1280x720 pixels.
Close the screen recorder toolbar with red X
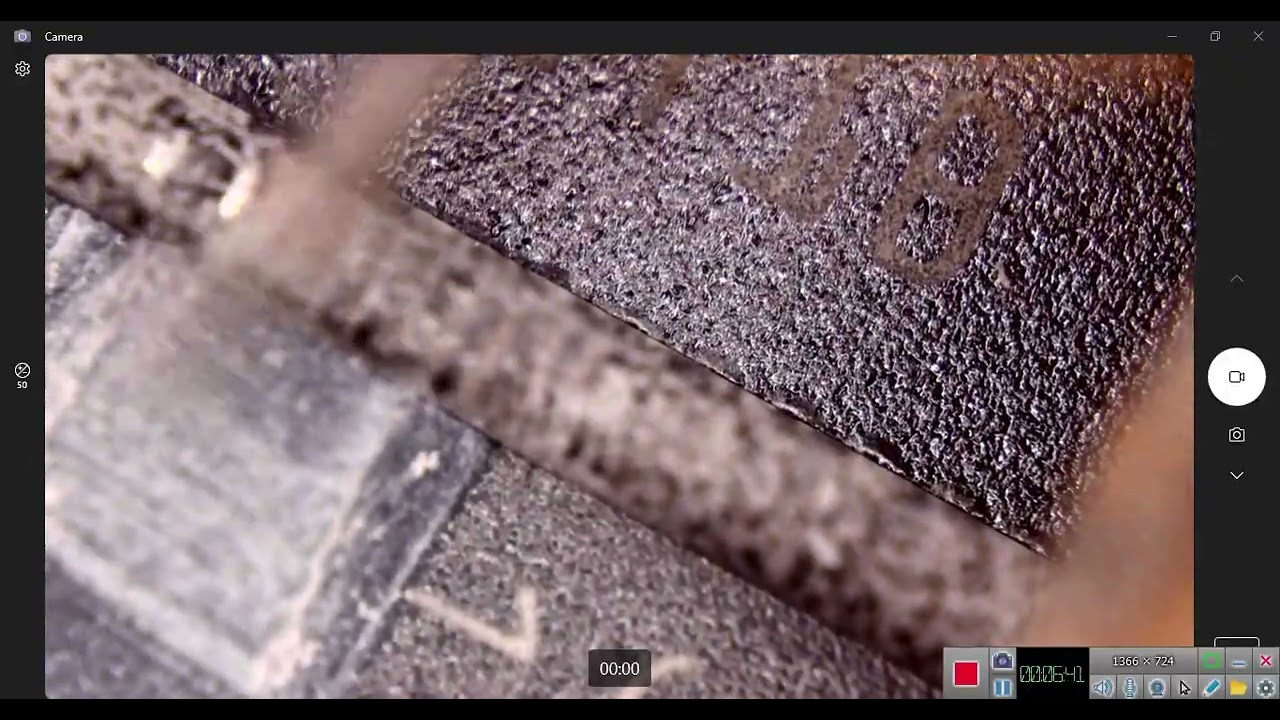coord(1265,661)
